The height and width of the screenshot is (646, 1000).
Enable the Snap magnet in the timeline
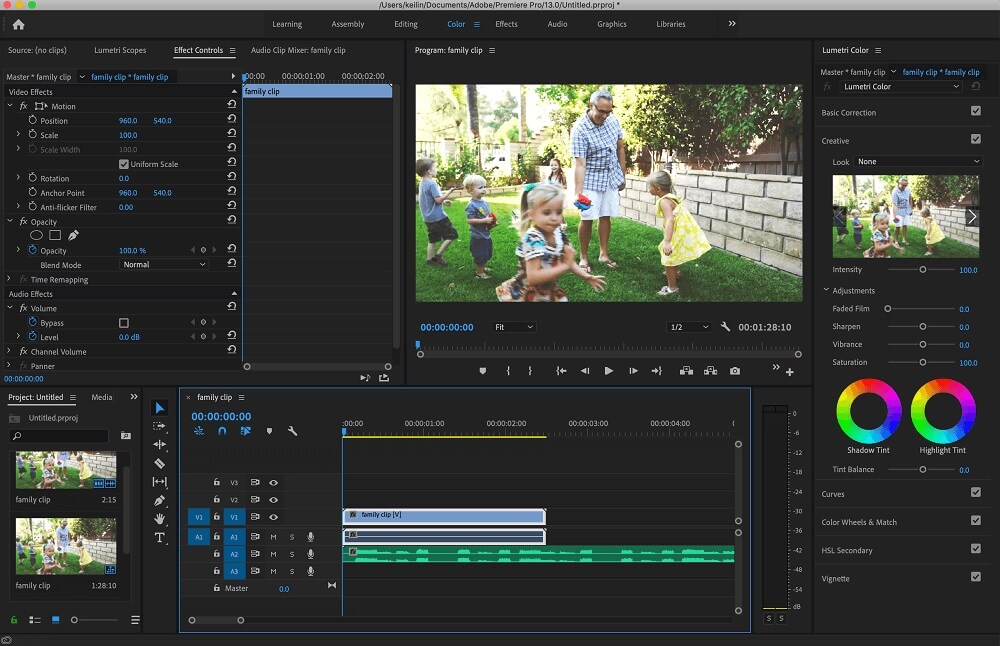(221, 431)
